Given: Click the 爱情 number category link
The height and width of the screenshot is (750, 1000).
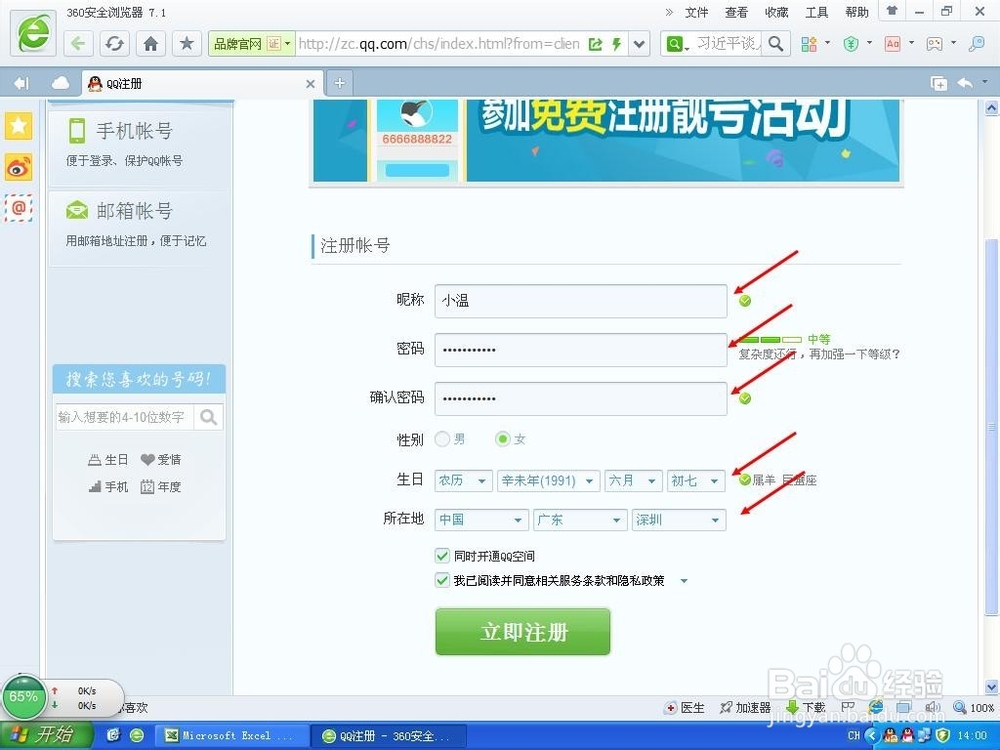Looking at the screenshot, I should pyautogui.click(x=161, y=459).
